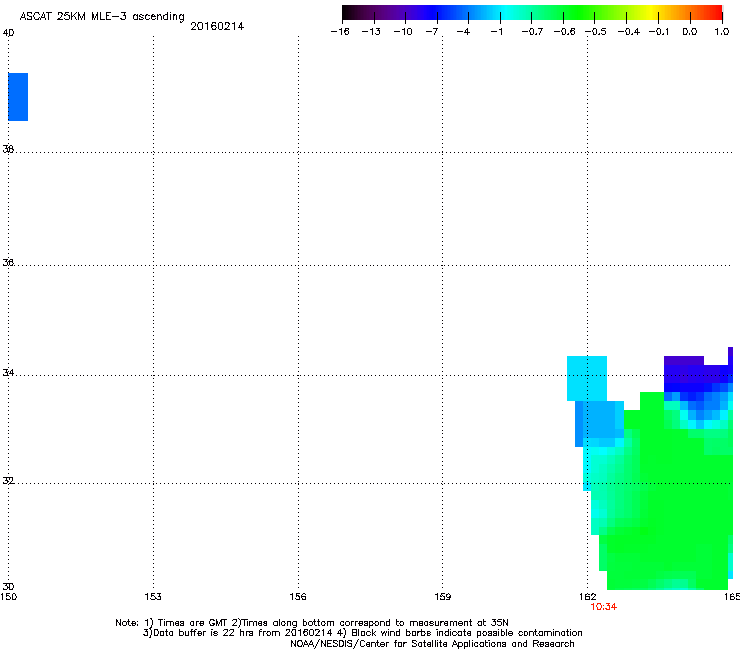740x650 pixels.
Task: Click latitude axis label 34
Action: (8, 373)
